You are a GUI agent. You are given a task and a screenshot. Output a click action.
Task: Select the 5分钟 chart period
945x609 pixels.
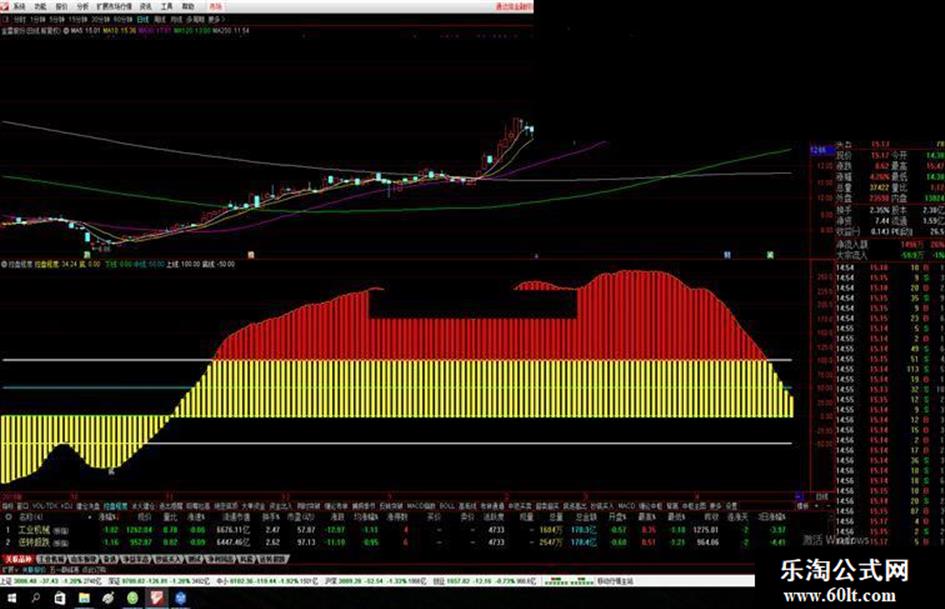click(57, 19)
